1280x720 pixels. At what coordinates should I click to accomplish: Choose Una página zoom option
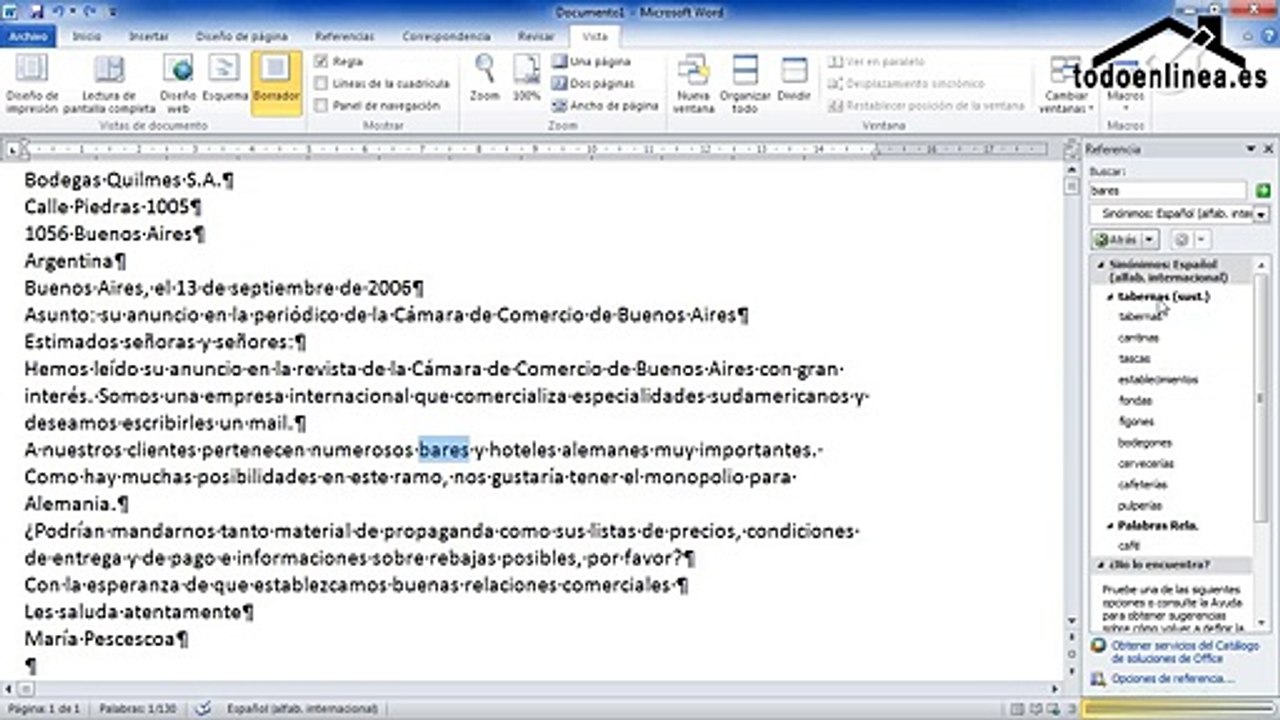[x=594, y=62]
